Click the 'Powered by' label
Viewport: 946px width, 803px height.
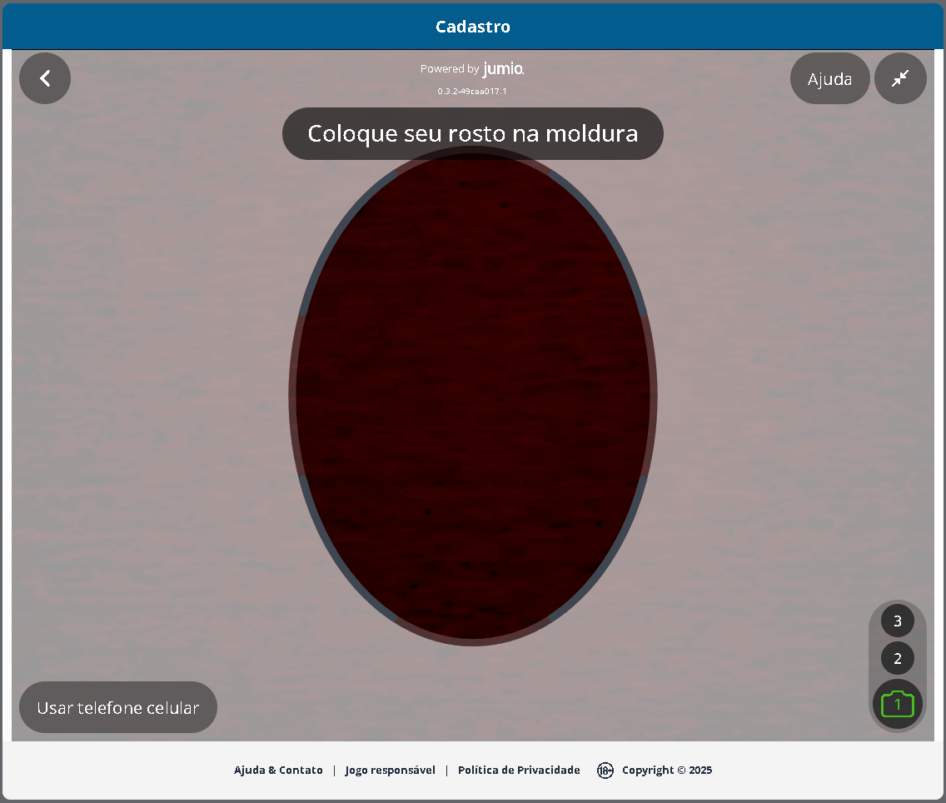coord(449,69)
